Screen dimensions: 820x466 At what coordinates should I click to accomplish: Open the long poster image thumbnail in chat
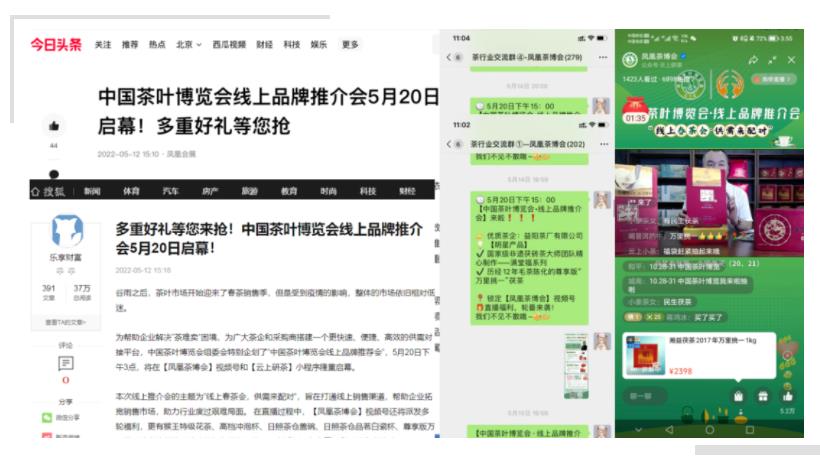pos(576,366)
